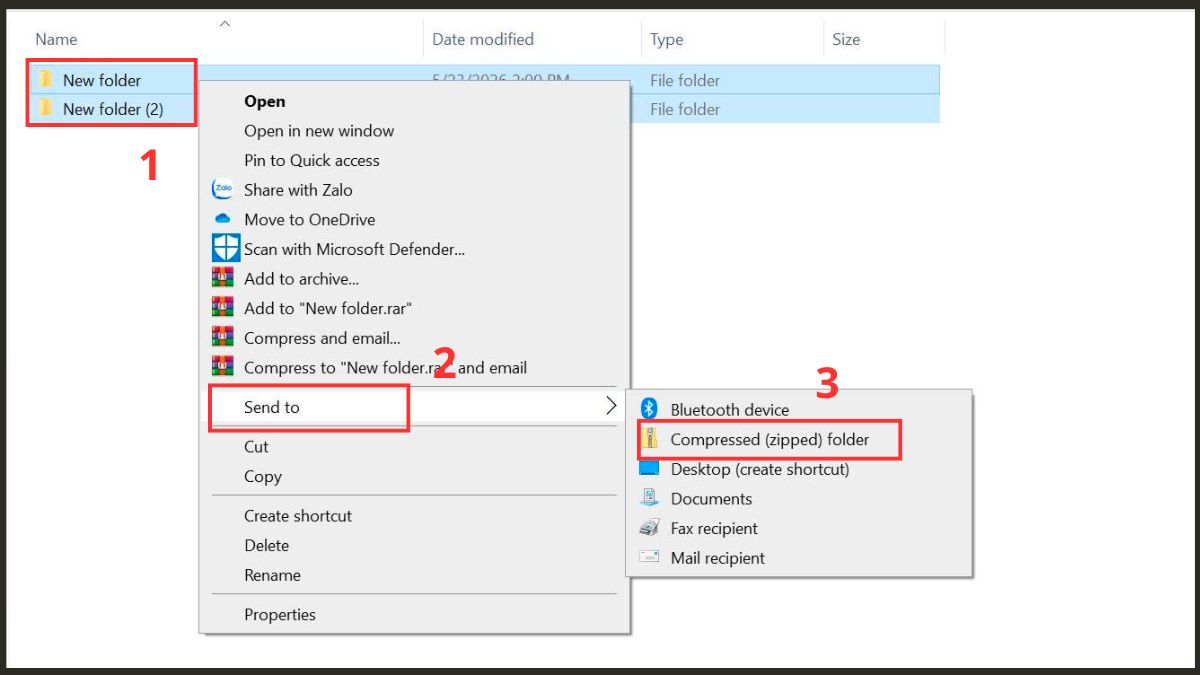Sort by the Name column header
Screen dimensions: 1200x675
point(56,40)
